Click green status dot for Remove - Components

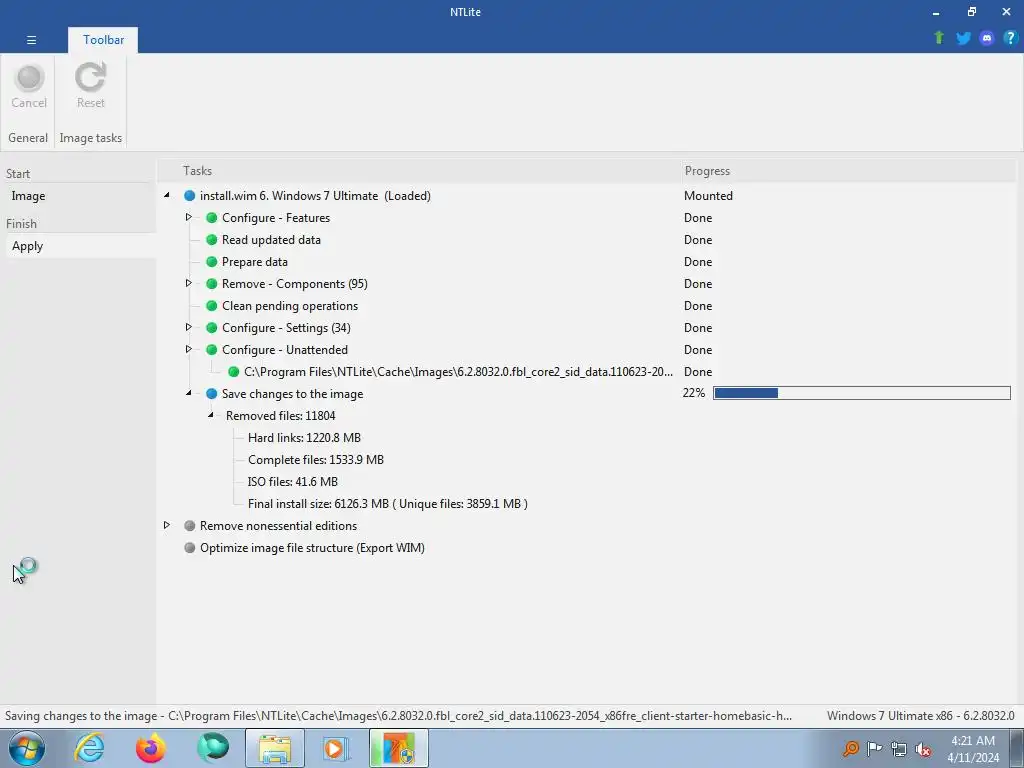pos(212,284)
